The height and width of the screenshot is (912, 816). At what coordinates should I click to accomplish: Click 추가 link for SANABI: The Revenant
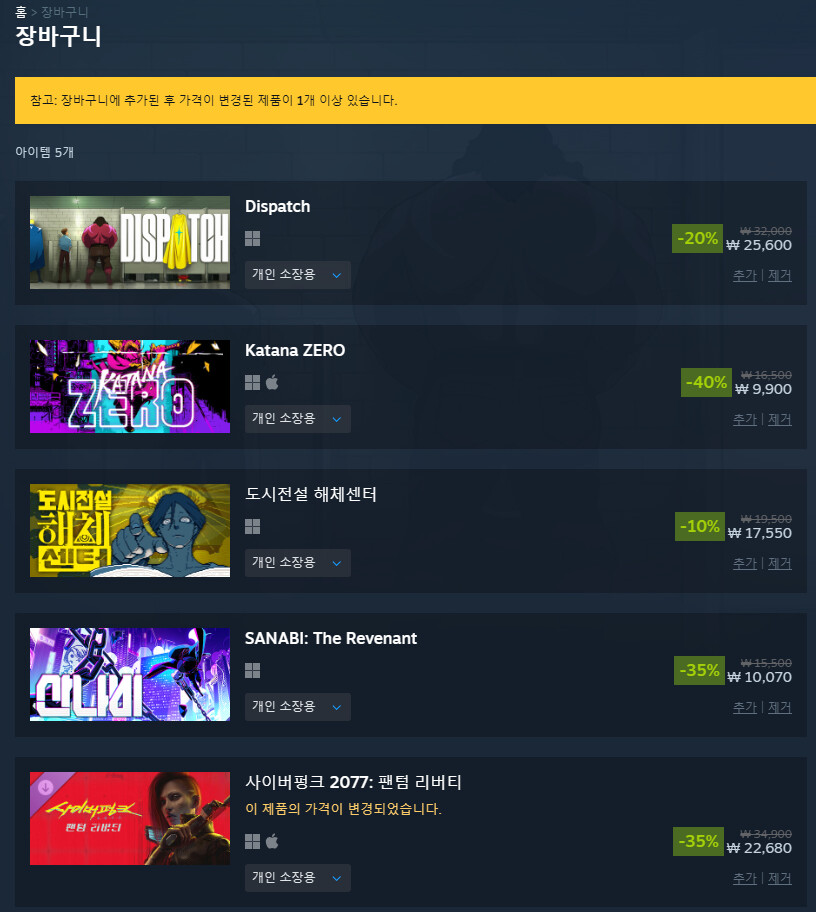745,707
